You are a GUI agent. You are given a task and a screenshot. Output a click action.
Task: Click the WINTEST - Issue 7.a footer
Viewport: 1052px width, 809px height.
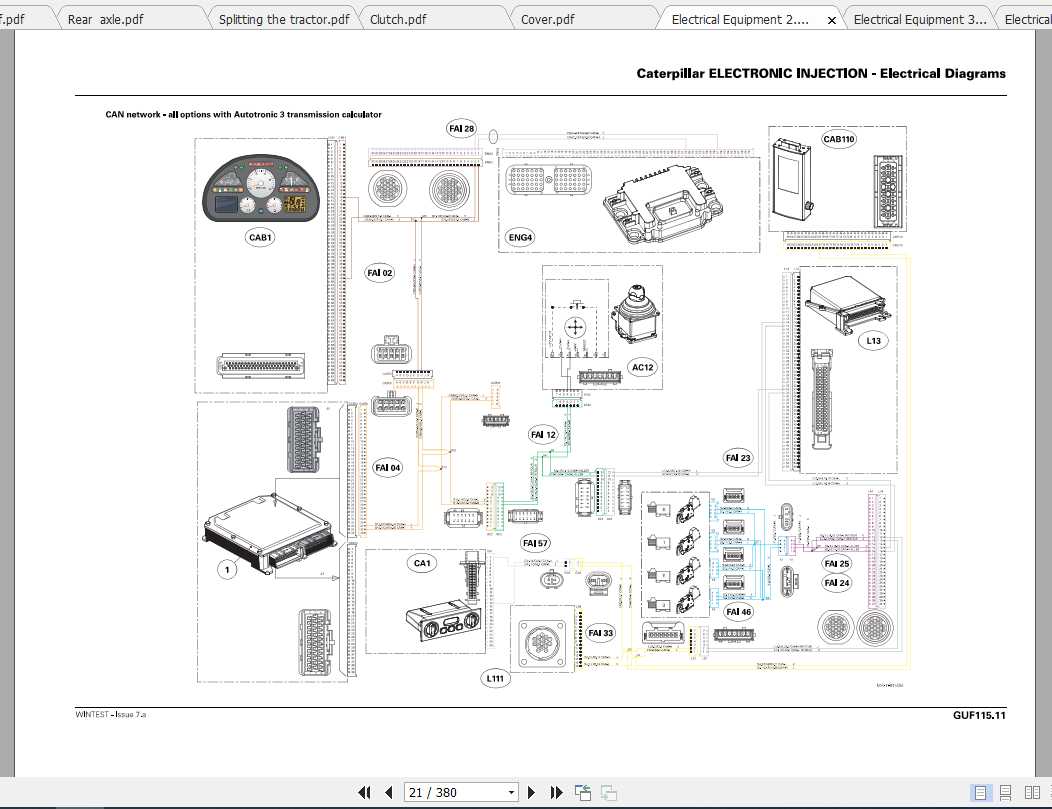pos(111,714)
